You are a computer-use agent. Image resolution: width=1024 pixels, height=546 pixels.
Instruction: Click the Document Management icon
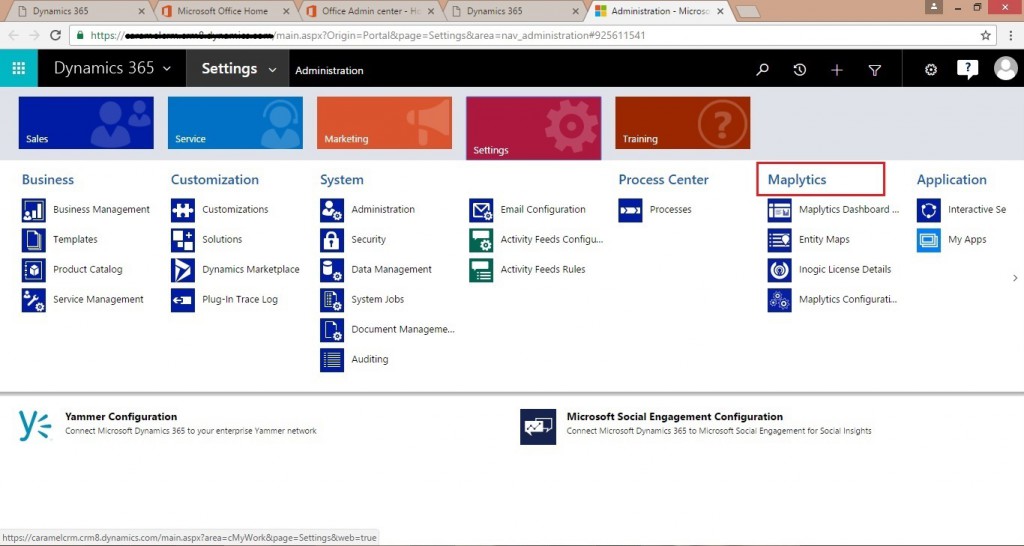(x=332, y=330)
